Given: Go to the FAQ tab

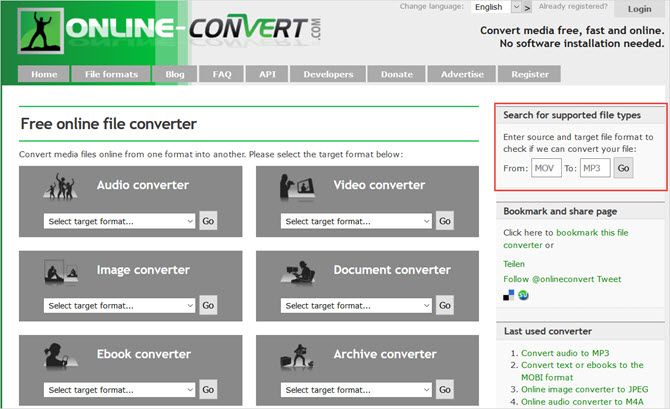Looking at the screenshot, I should [x=221, y=74].
